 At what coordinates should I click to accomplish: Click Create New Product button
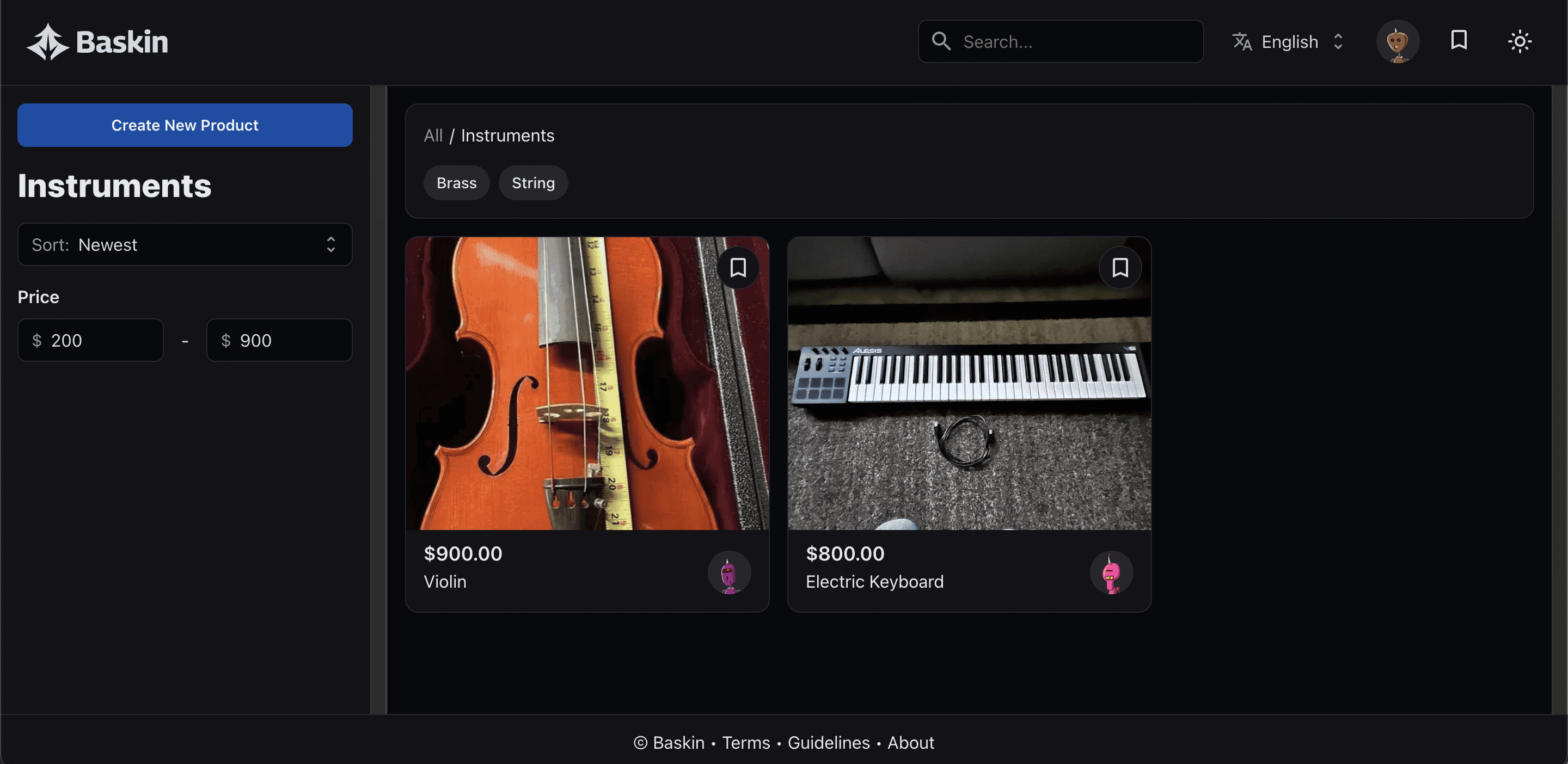(185, 125)
